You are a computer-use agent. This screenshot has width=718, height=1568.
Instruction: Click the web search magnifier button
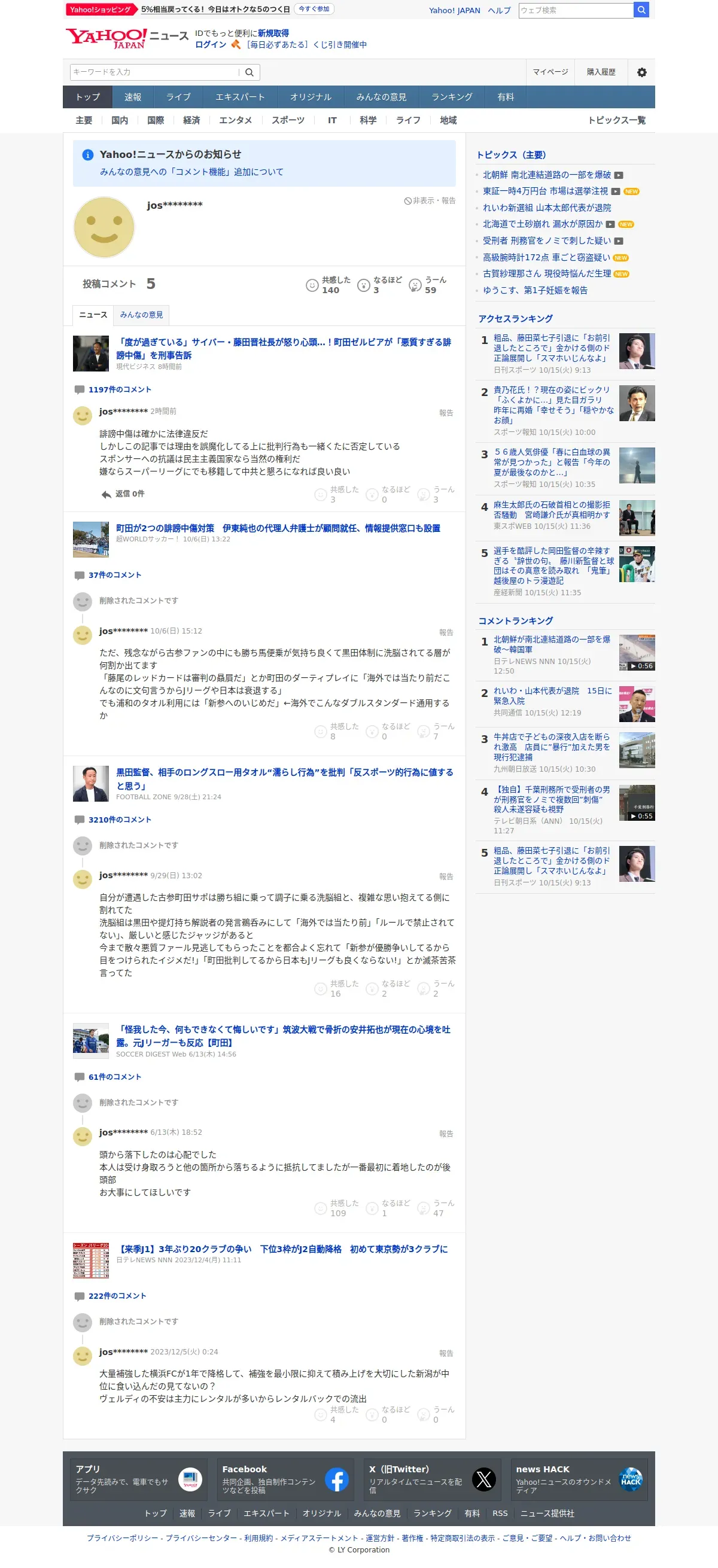[641, 10]
